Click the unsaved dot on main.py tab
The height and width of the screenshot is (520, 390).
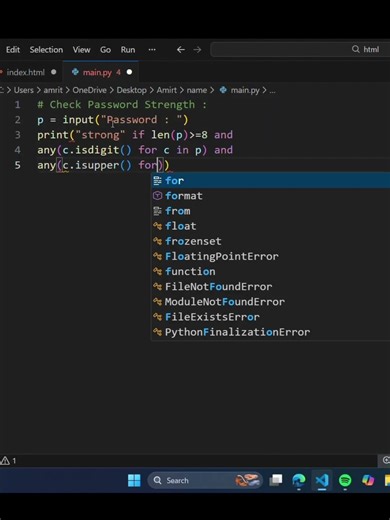pos(129,72)
